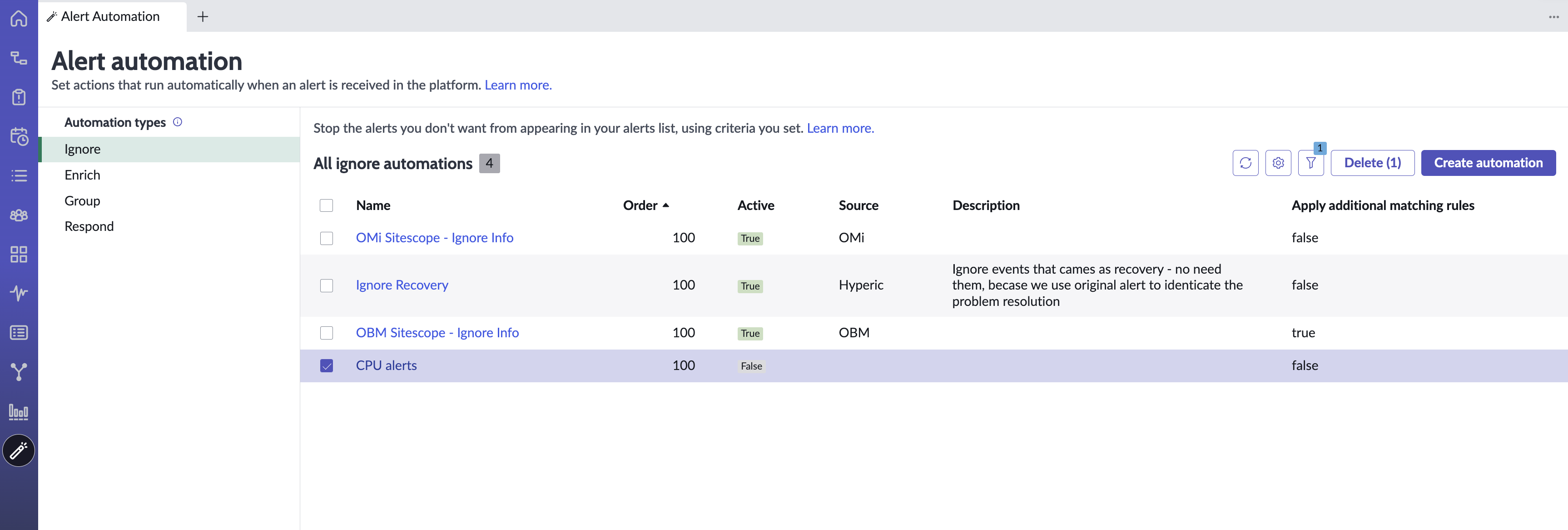Open the branch fork icon in sidebar
The height and width of the screenshot is (530, 1568).
coord(19,372)
